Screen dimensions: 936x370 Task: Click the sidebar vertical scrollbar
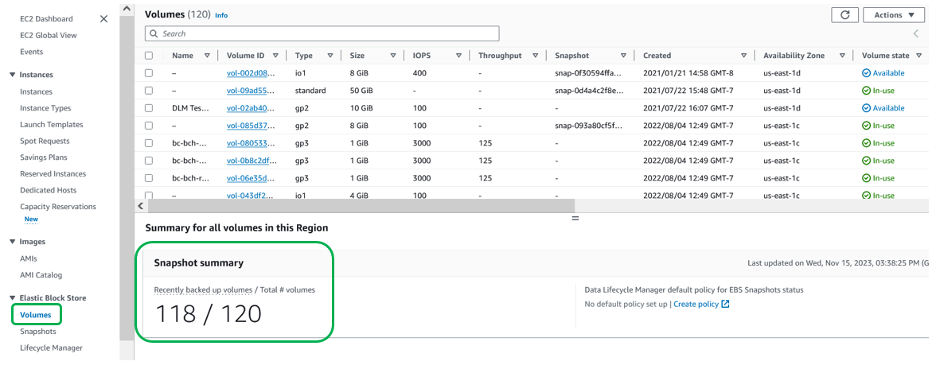[127, 179]
